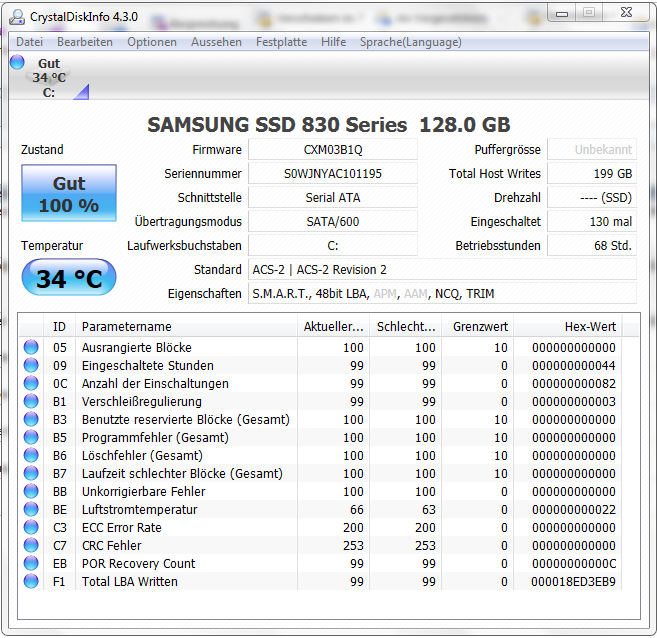Click the Standard field ACS-2 Revision 2

click(x=442, y=269)
